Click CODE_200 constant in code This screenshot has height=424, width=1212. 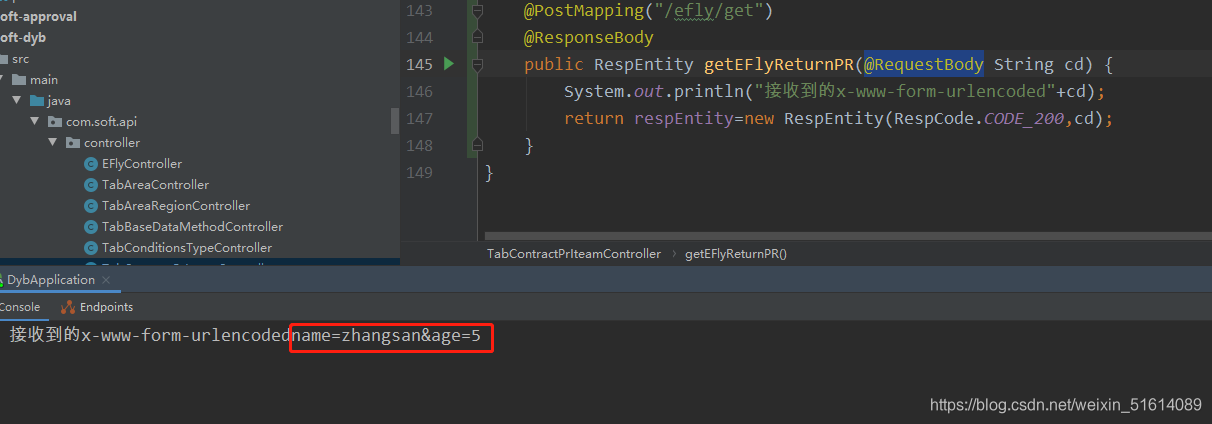coord(1024,118)
